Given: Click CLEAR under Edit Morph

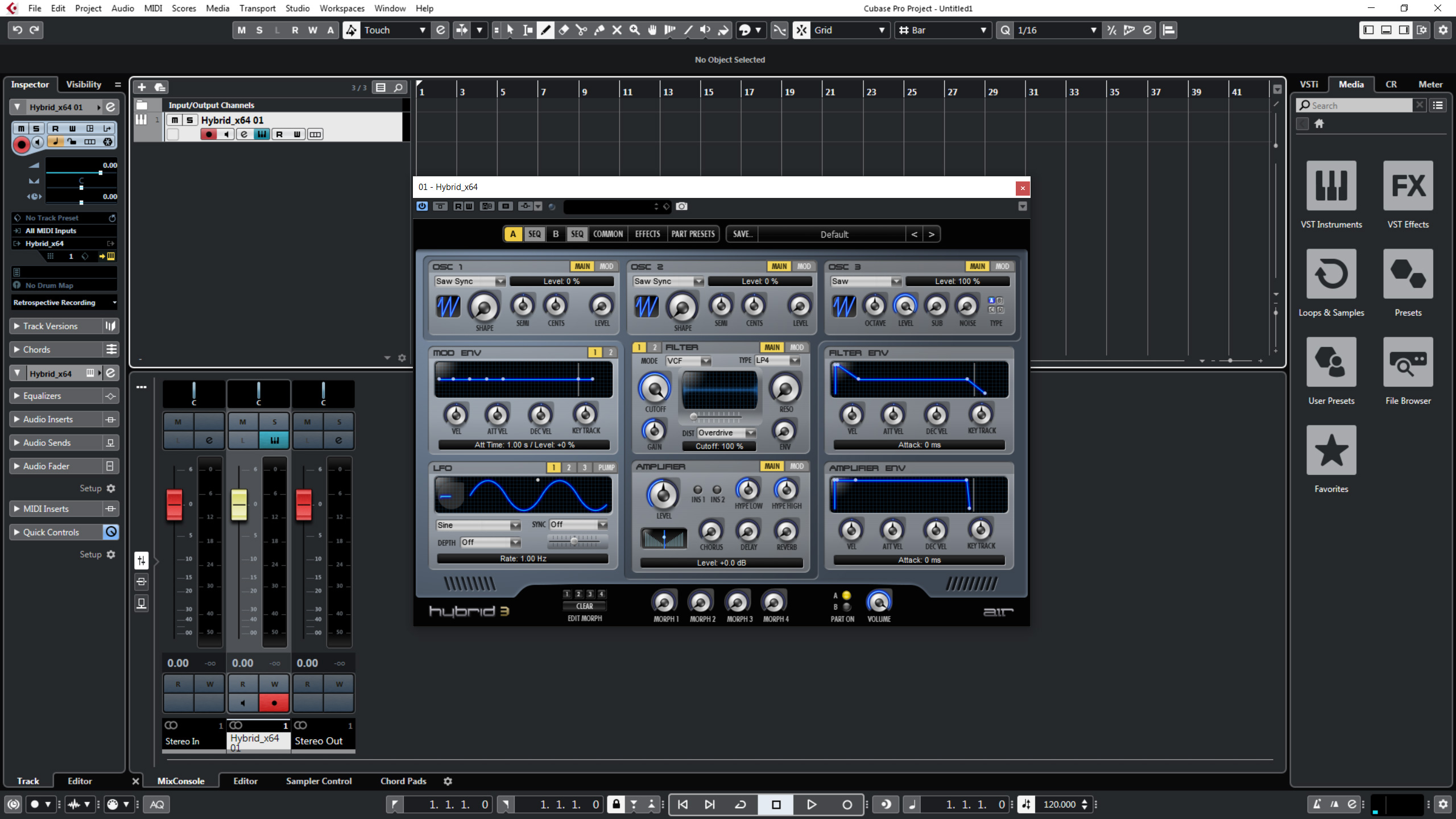Looking at the screenshot, I should [x=585, y=606].
